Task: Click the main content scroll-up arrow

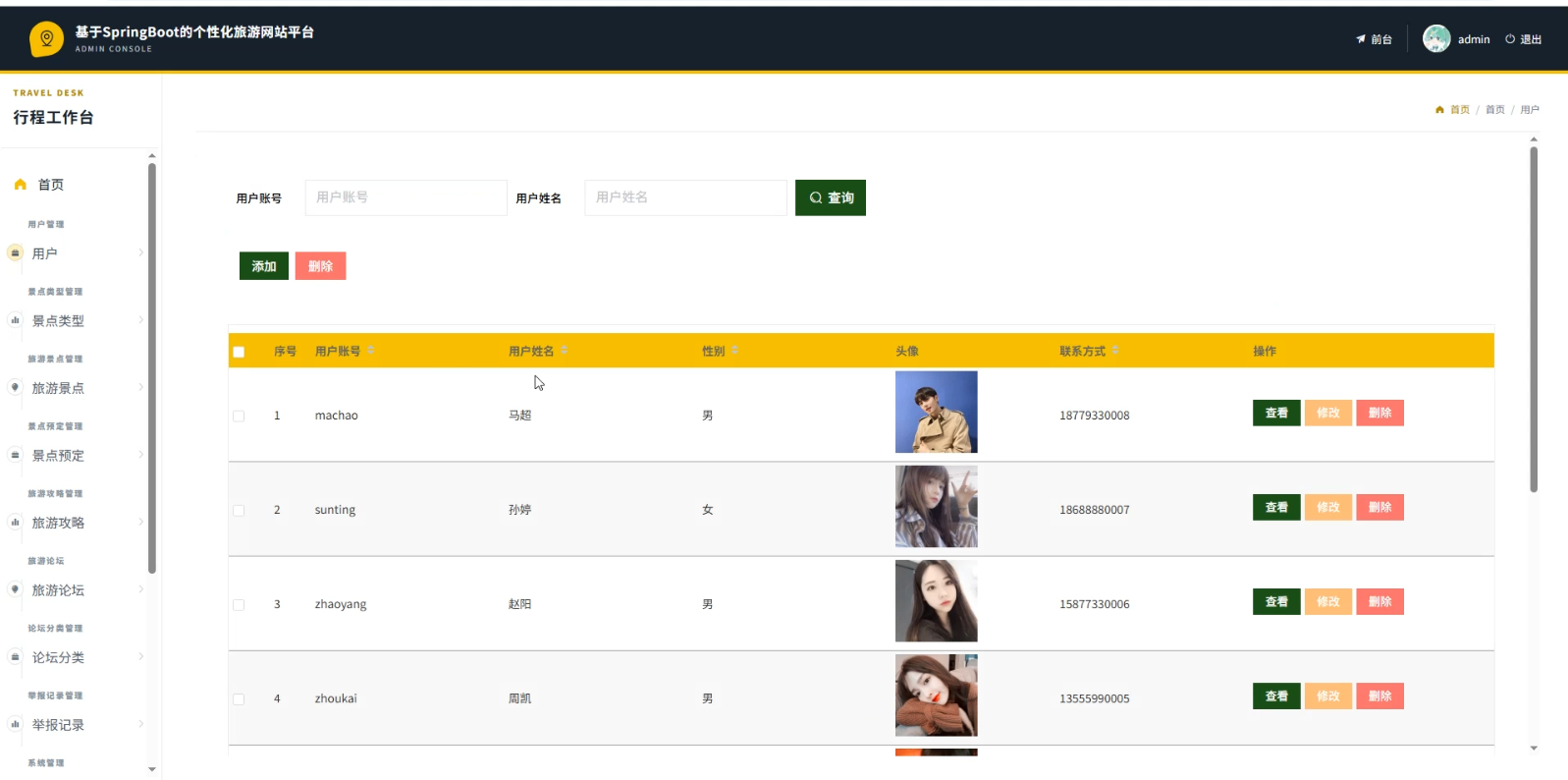Action: (x=1534, y=139)
